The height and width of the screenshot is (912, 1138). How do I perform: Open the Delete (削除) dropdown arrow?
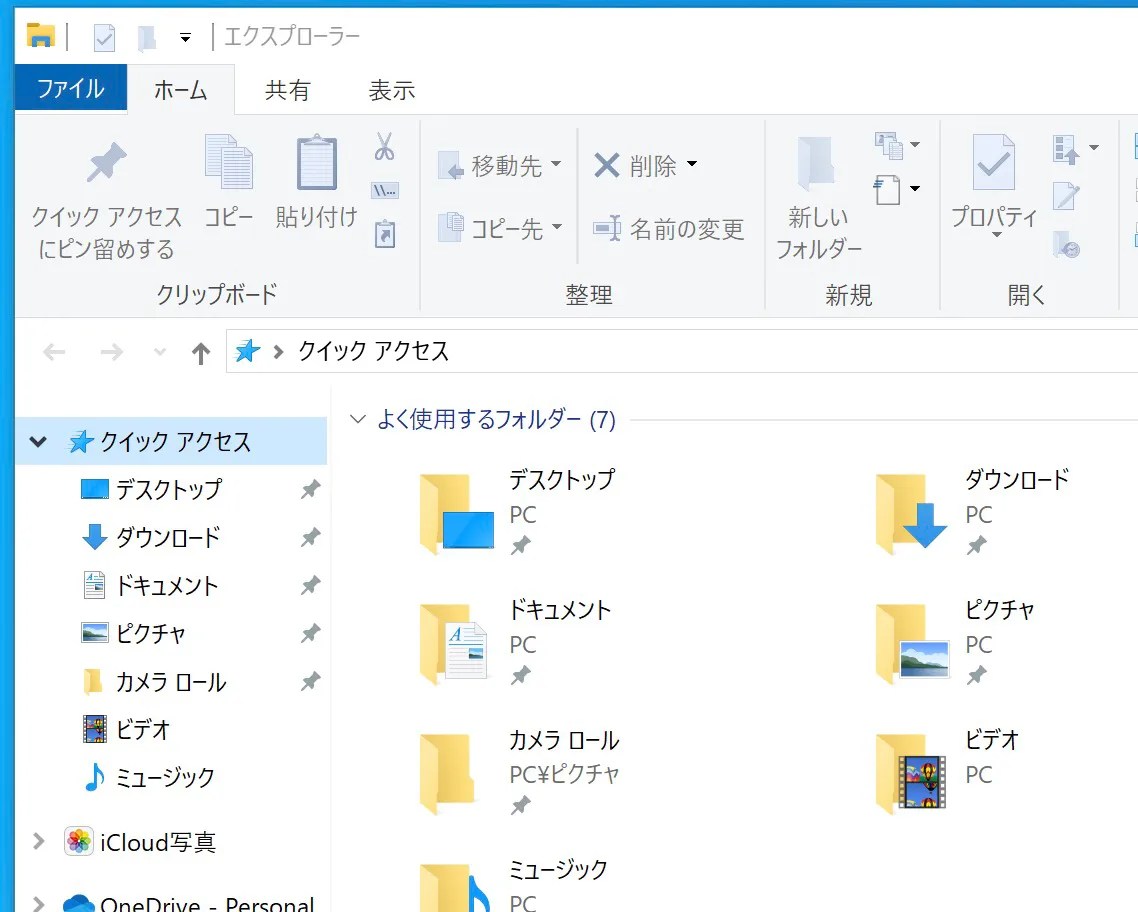click(x=692, y=164)
